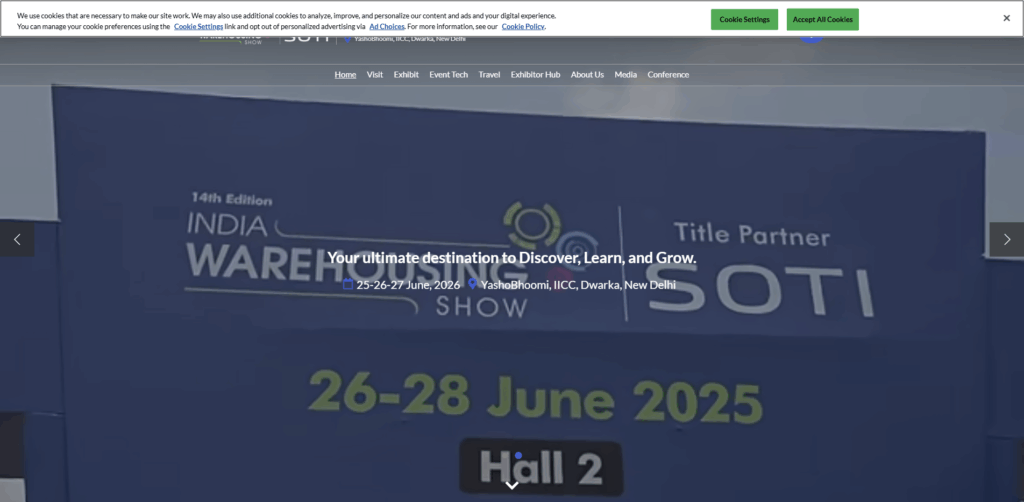The height and width of the screenshot is (502, 1024).
Task: Click the location pin icon
Action: 472,284
